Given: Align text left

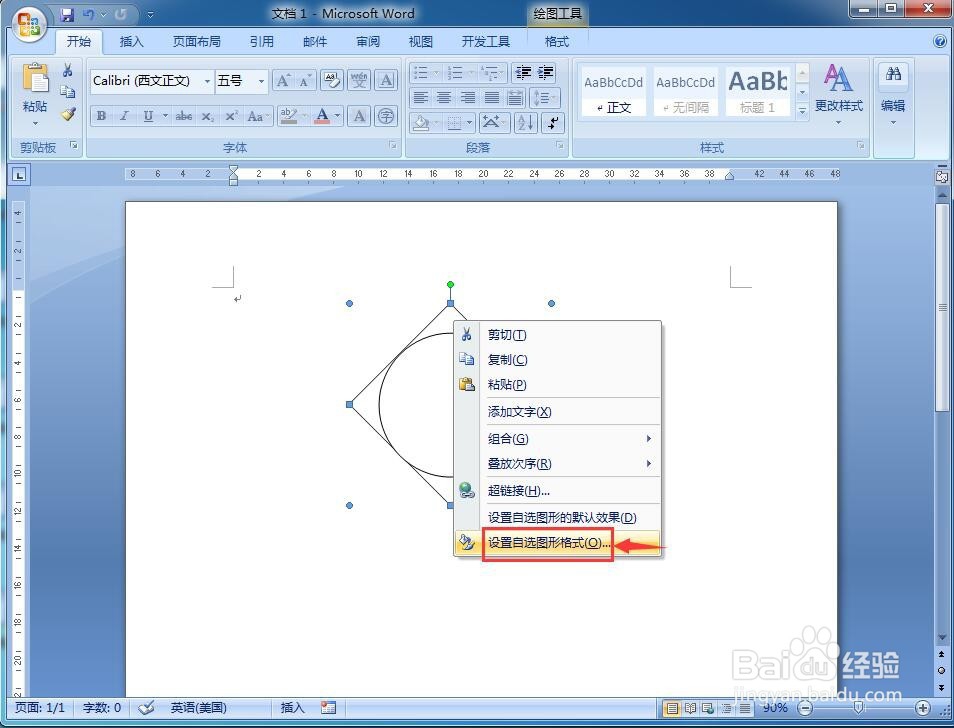Looking at the screenshot, I should click(x=420, y=98).
